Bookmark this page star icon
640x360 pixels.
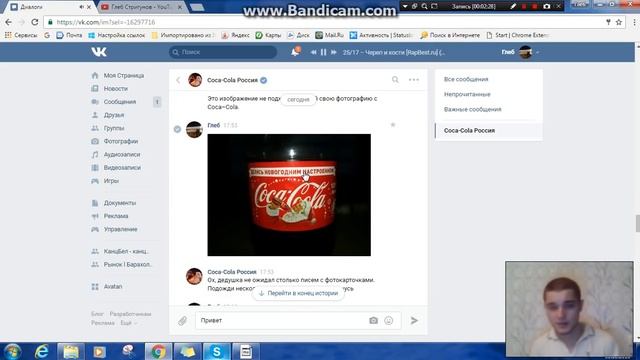click(619, 22)
